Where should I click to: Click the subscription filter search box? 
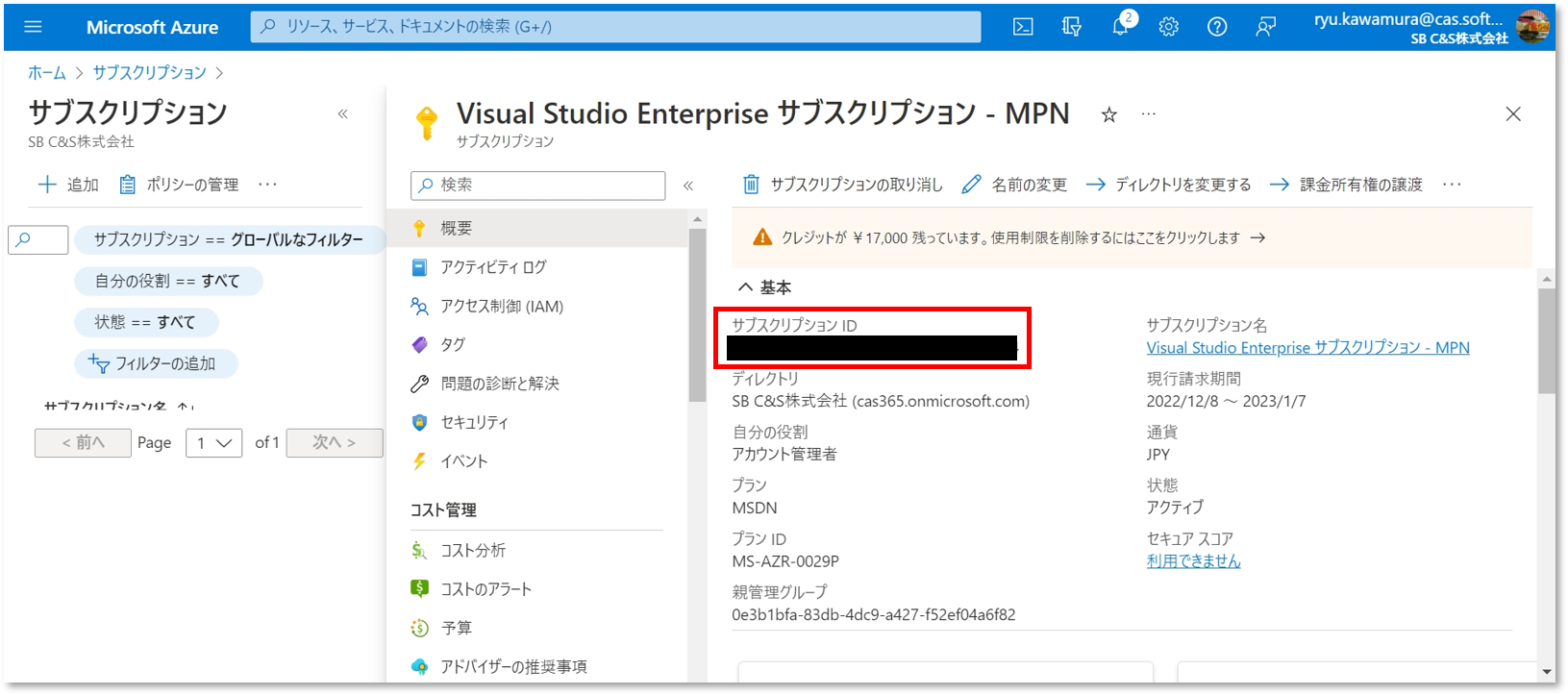point(38,239)
